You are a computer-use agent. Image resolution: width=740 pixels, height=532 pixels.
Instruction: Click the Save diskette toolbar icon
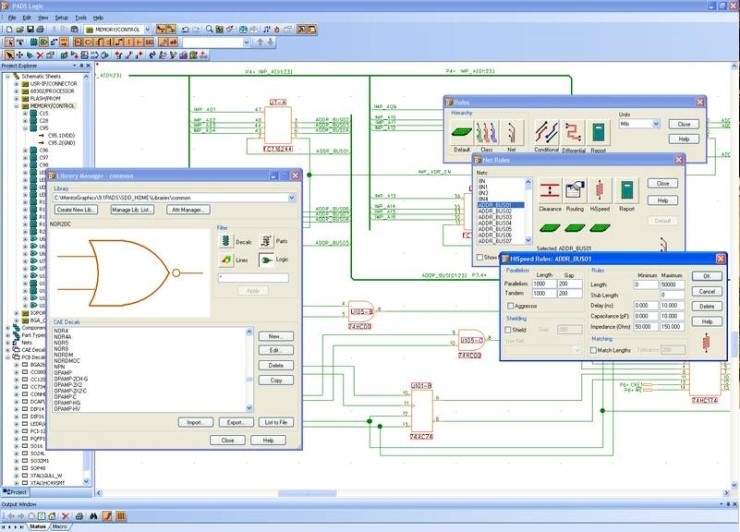click(30, 29)
